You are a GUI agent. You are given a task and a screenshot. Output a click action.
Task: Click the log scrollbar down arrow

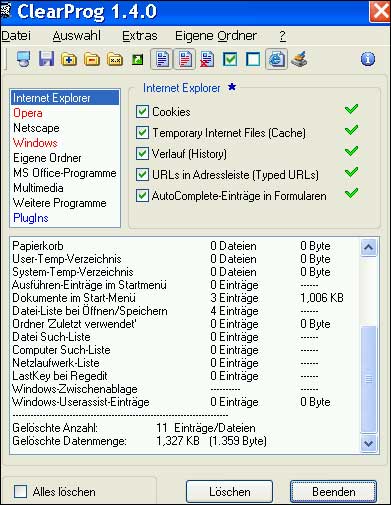369,443
